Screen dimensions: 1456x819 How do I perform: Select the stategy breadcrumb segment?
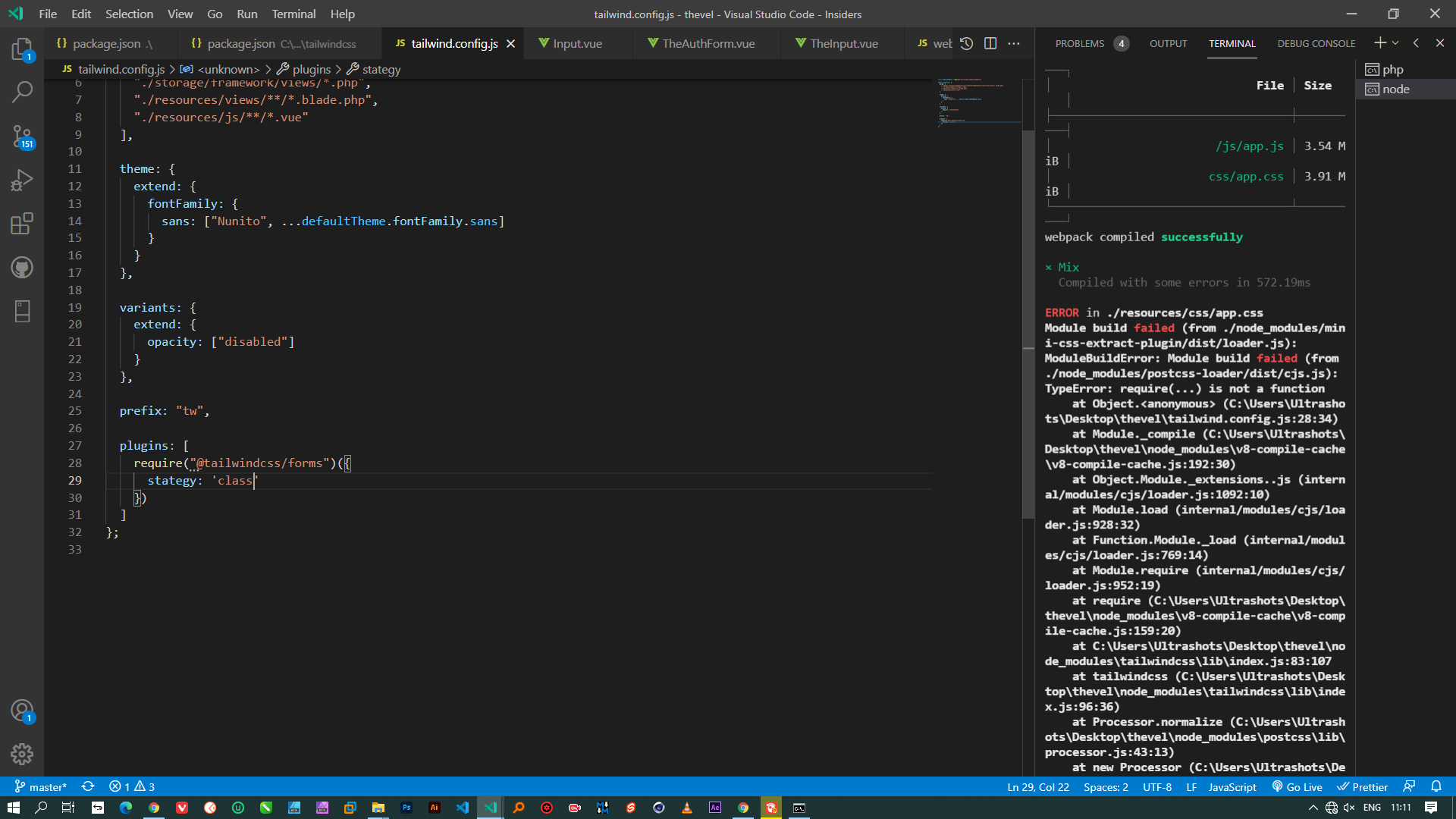pos(374,69)
